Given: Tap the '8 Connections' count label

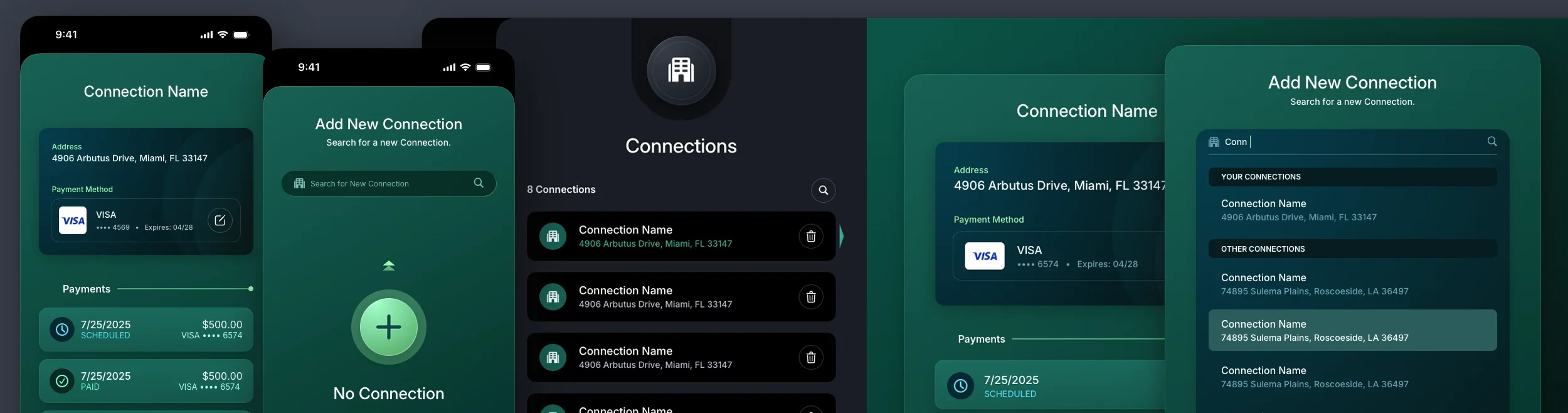Looking at the screenshot, I should (x=561, y=190).
